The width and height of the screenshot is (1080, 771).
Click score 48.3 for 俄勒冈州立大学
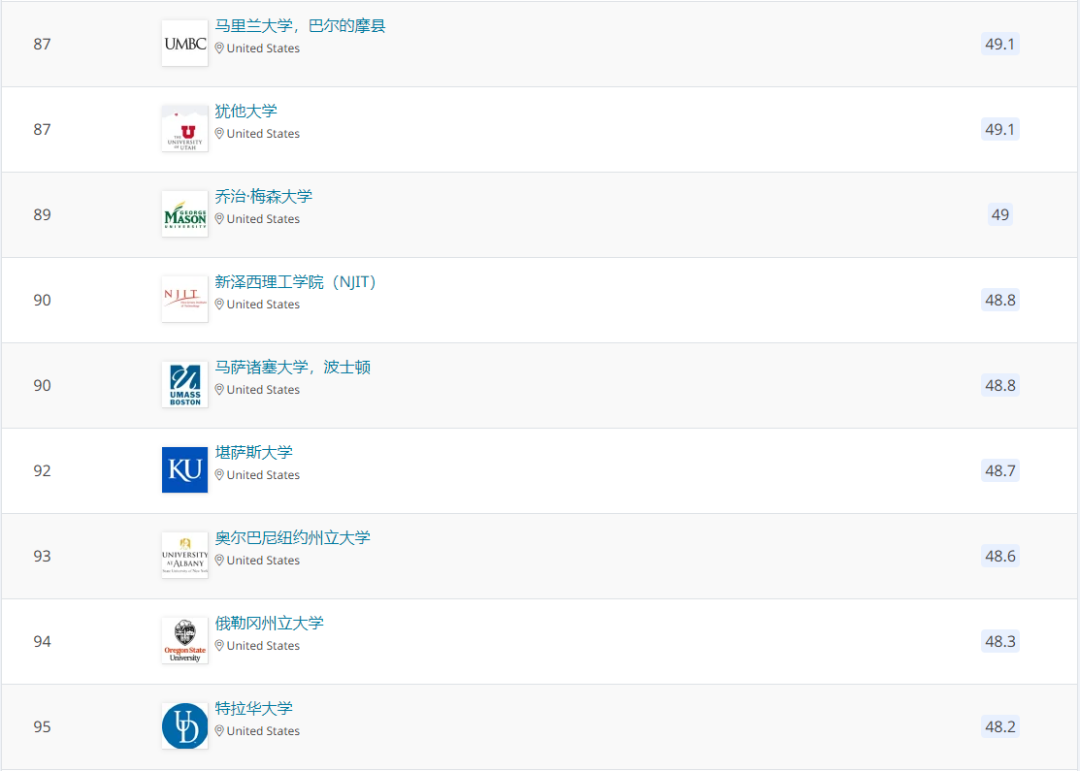tap(1000, 641)
